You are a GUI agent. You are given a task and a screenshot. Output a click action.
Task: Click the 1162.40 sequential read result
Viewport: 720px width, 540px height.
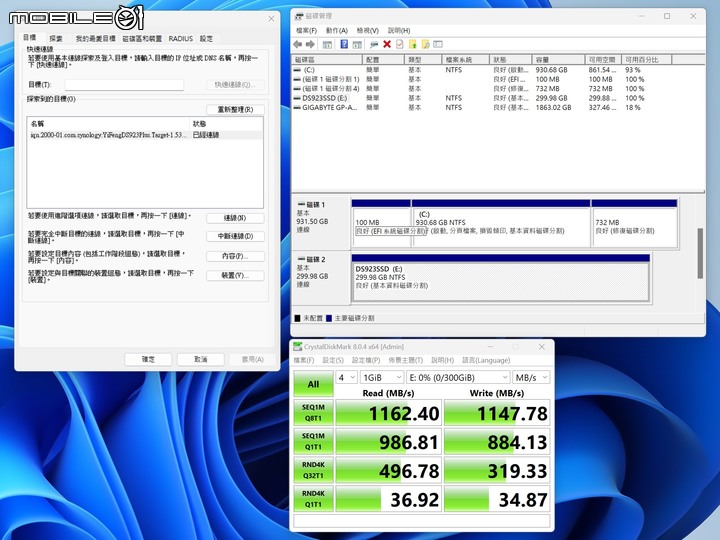pyautogui.click(x=389, y=413)
